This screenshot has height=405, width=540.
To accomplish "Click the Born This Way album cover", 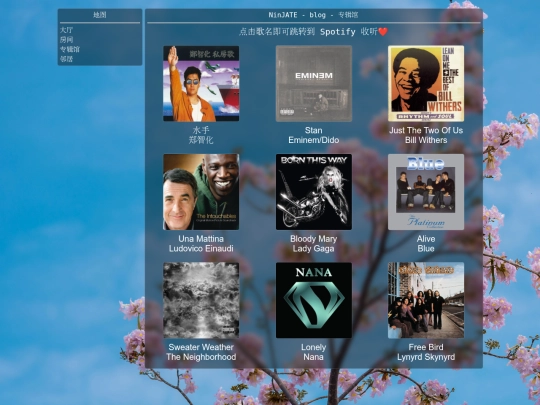I will [314, 192].
